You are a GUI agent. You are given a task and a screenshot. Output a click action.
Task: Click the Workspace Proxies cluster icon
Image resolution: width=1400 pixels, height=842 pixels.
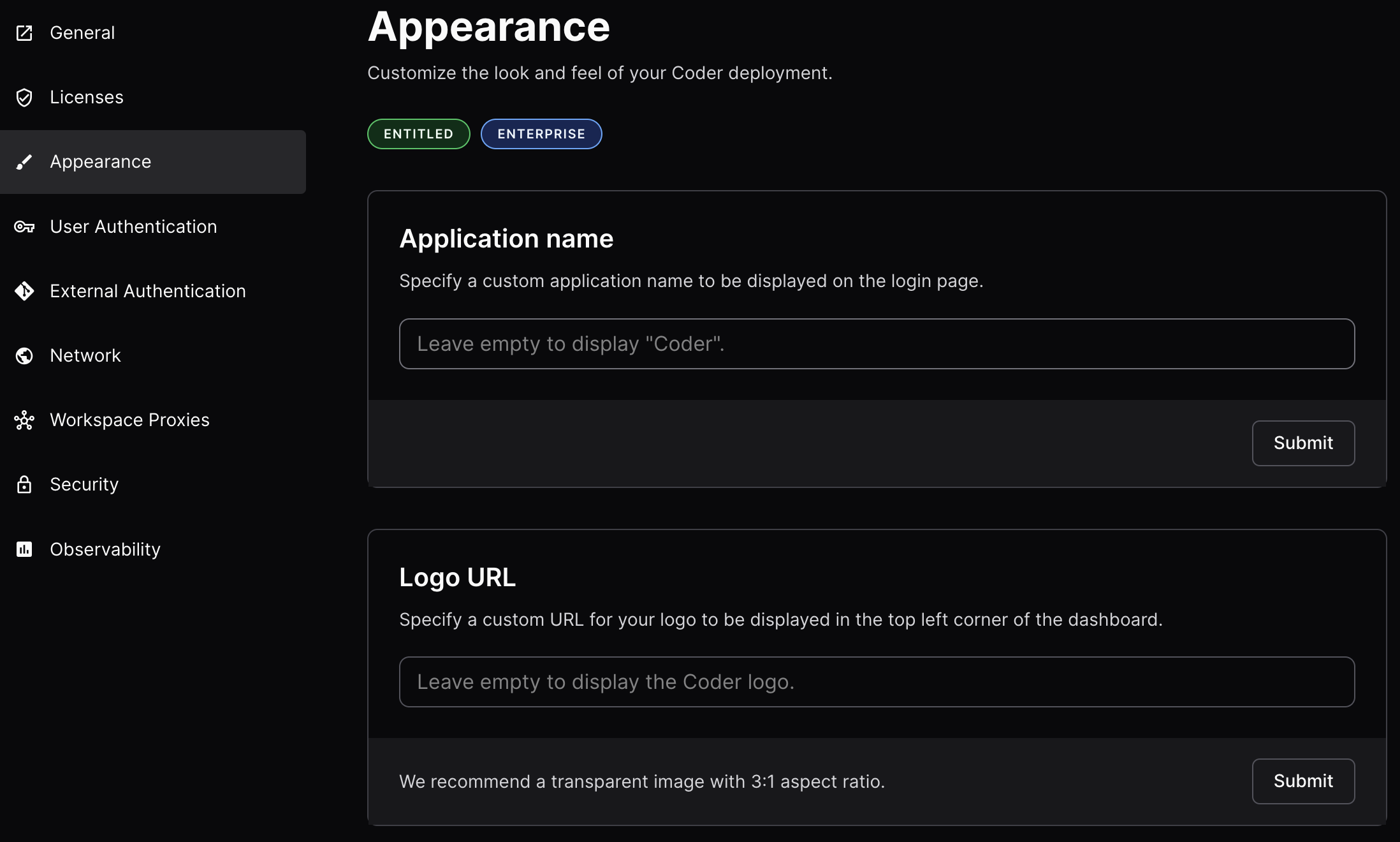click(24, 420)
